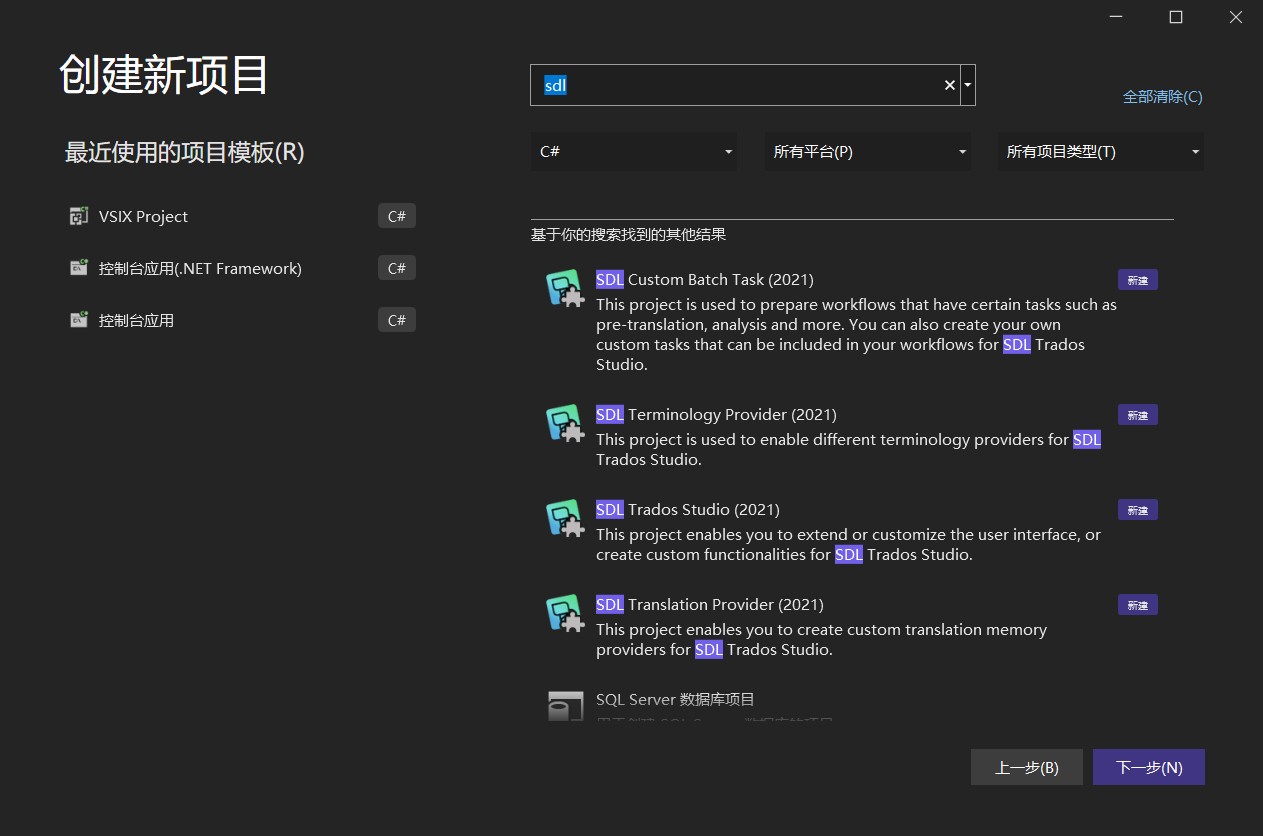Select SDL Custom Batch Task (2021) title
Image resolution: width=1263 pixels, height=836 pixels.
click(705, 280)
